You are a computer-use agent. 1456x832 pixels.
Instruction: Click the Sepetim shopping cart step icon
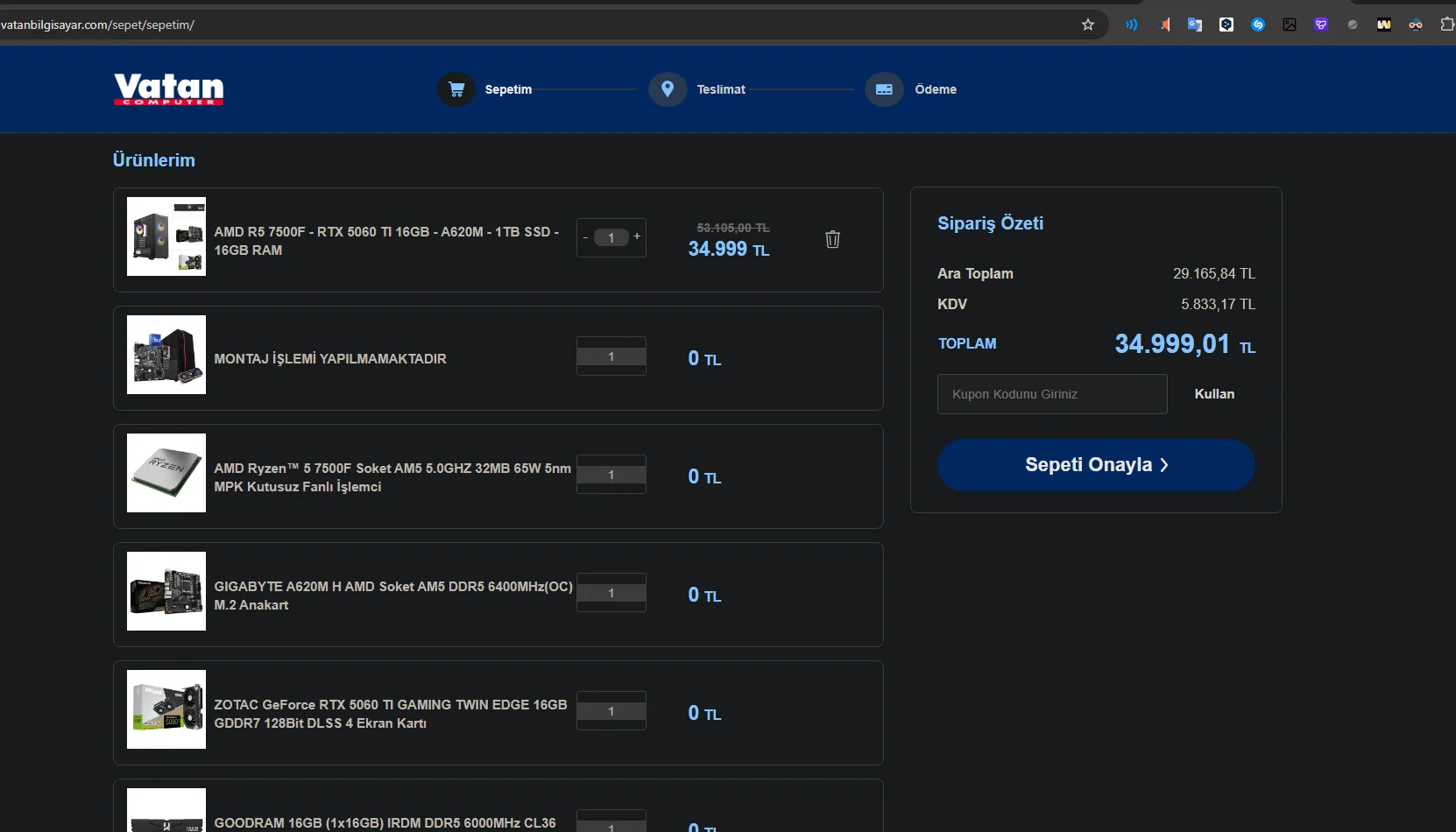(x=456, y=89)
